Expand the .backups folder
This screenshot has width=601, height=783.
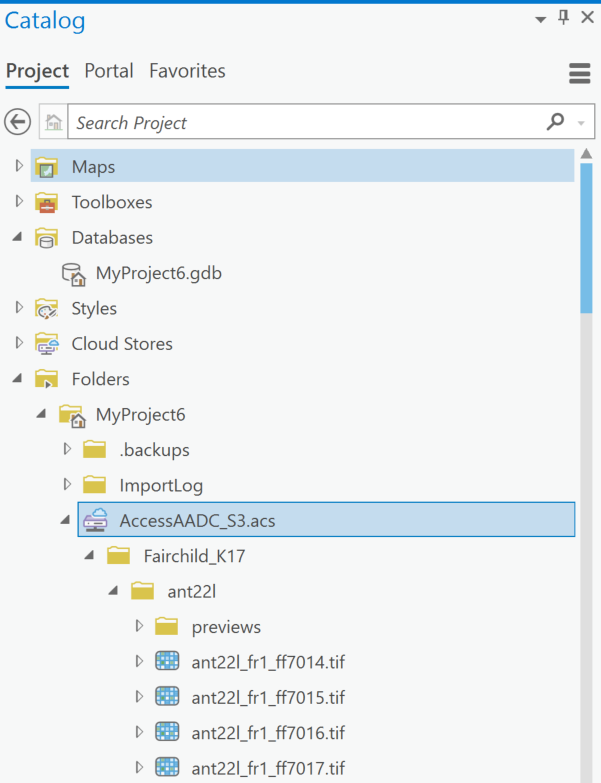67,448
